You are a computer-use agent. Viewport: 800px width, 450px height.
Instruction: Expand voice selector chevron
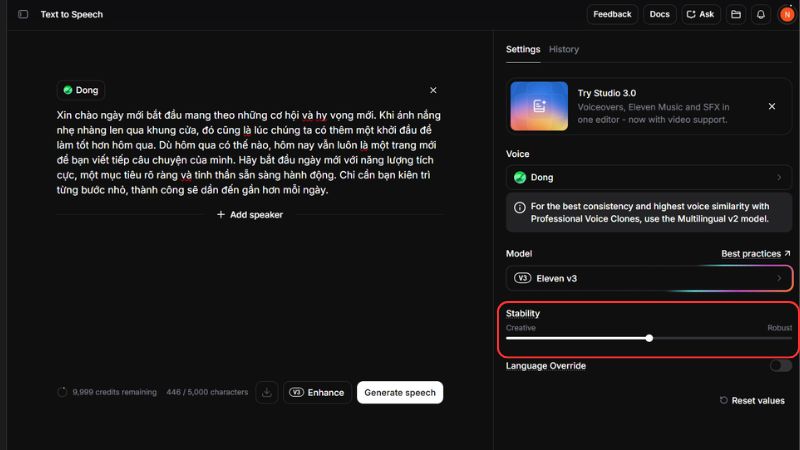coord(779,178)
